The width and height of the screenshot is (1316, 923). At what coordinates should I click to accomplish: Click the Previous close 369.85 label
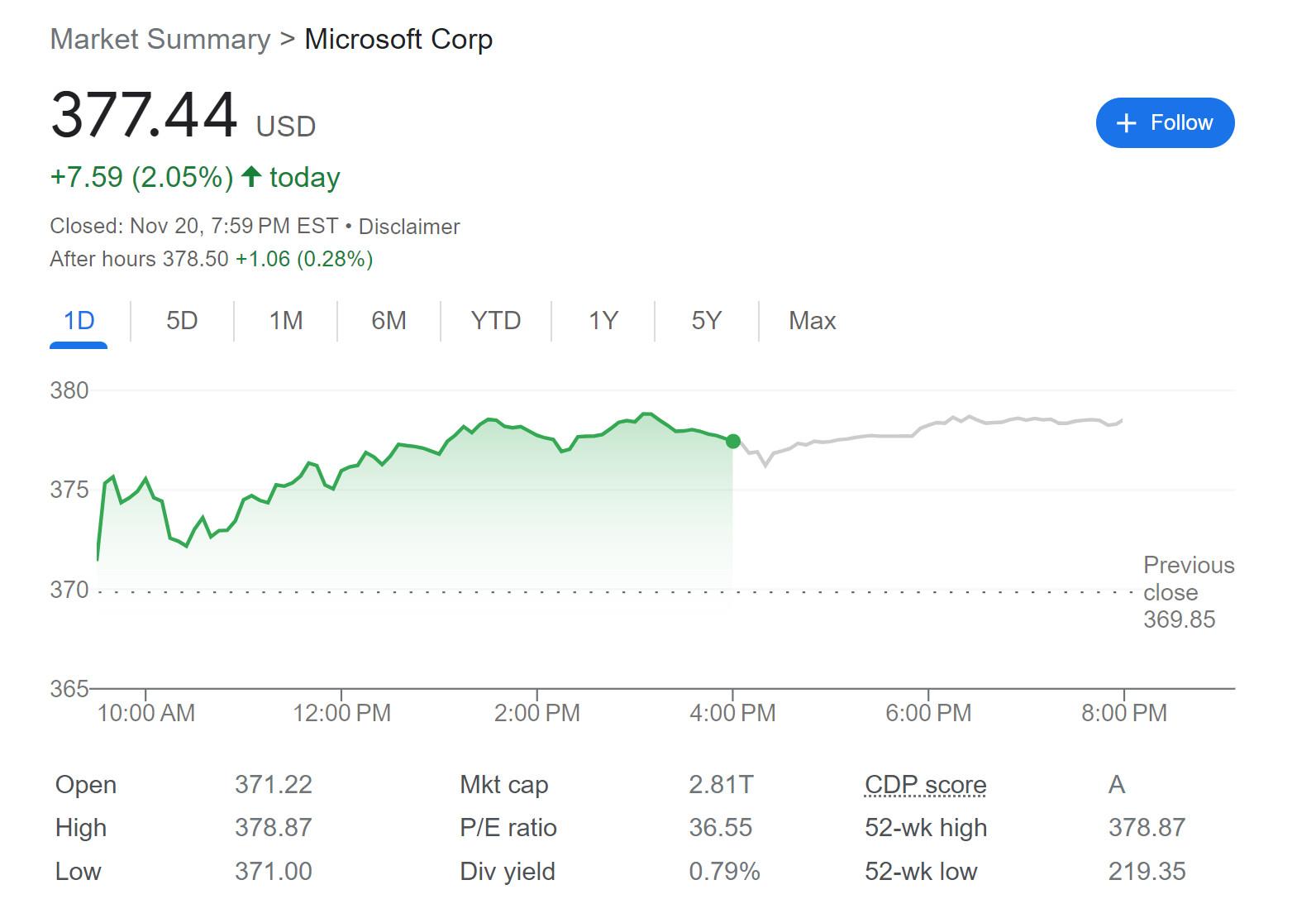1187,592
